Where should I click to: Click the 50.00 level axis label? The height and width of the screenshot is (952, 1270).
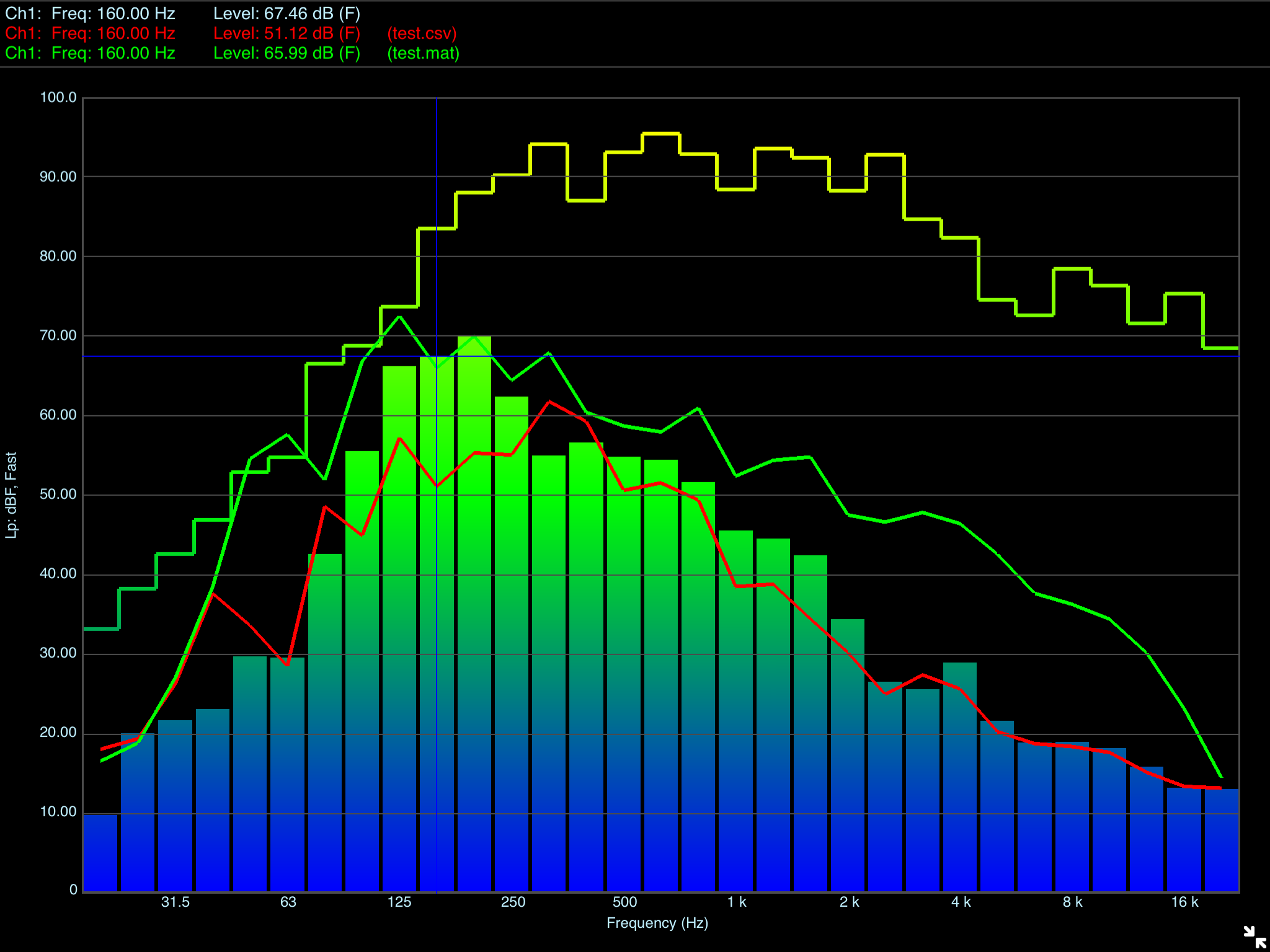58,494
